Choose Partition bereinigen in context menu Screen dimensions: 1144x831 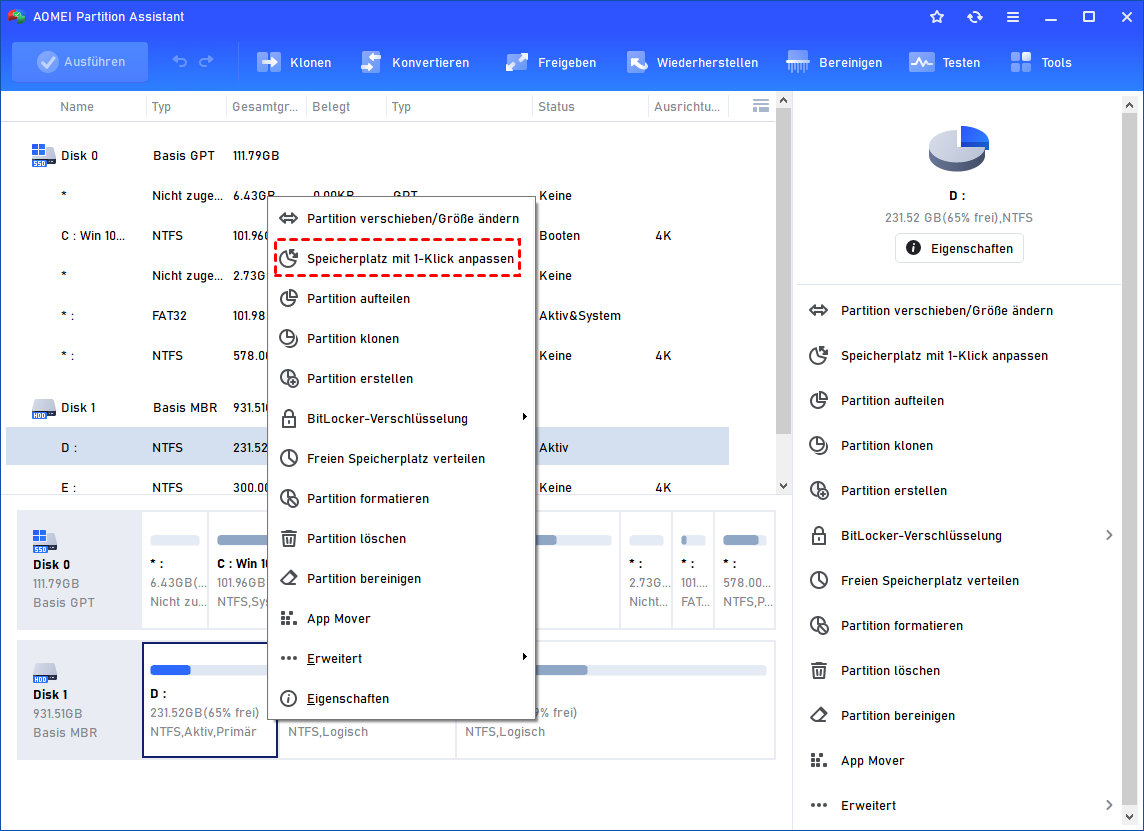pos(401,579)
